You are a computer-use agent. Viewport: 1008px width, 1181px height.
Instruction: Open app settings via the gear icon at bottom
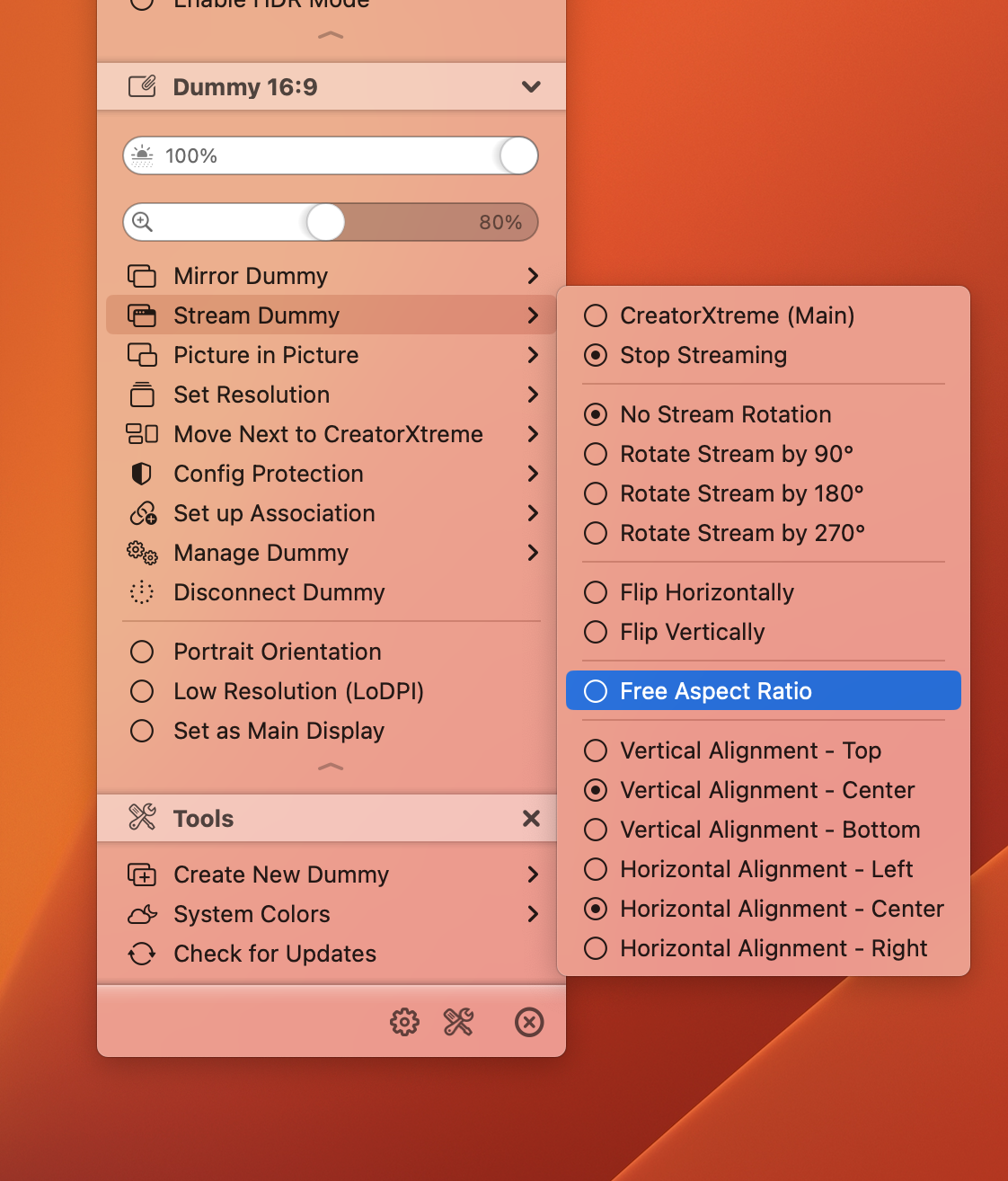pos(404,1022)
